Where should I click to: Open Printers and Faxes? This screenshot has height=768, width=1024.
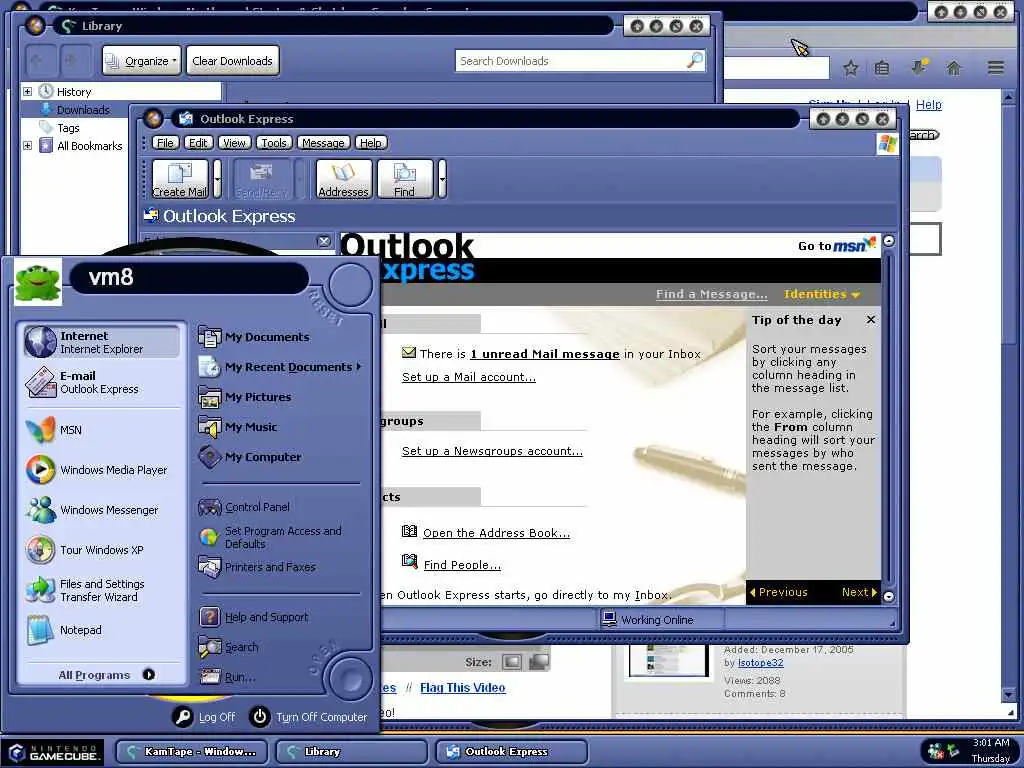point(257,567)
